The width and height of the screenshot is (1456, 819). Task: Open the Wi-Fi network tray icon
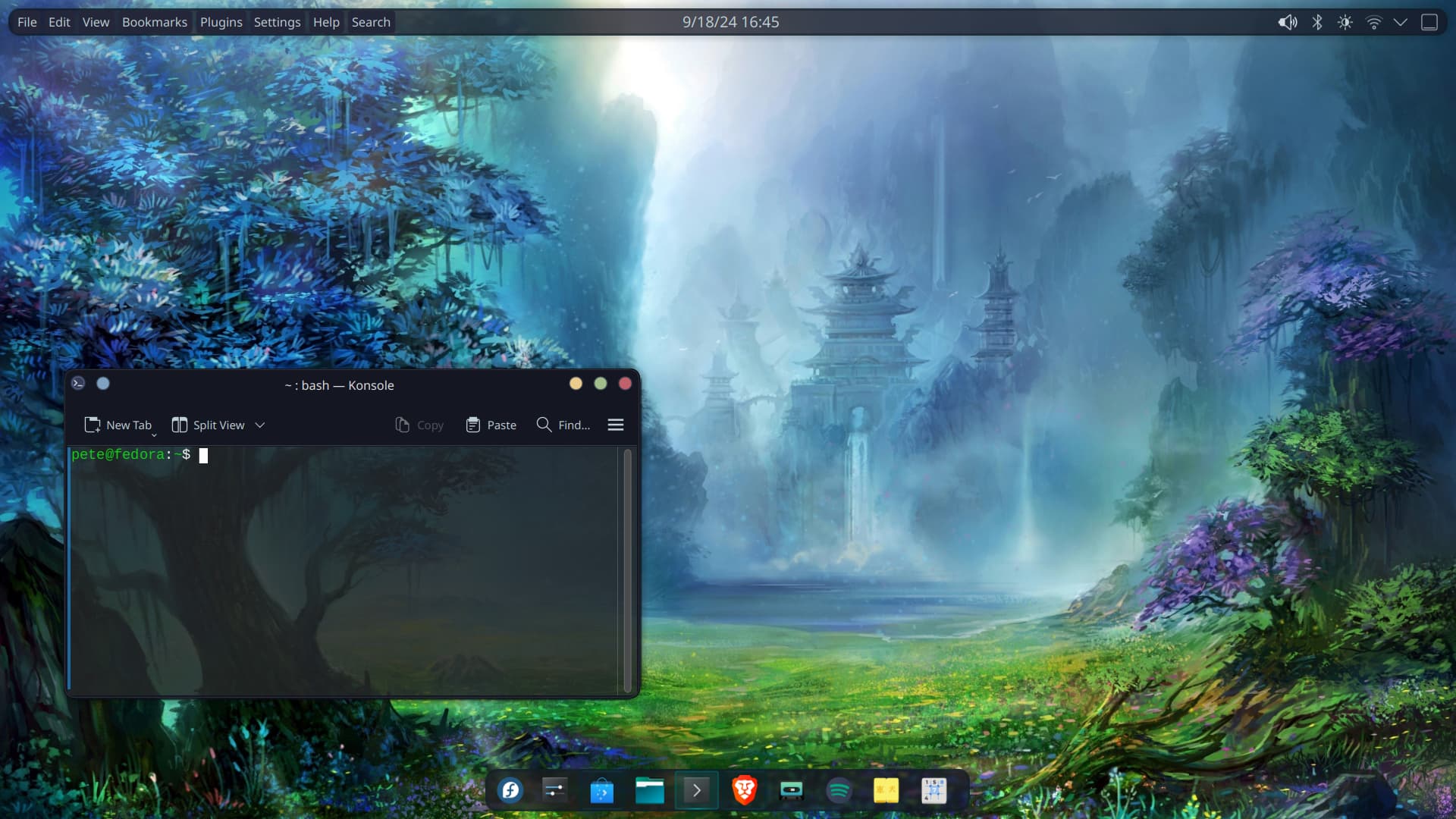click(x=1373, y=22)
